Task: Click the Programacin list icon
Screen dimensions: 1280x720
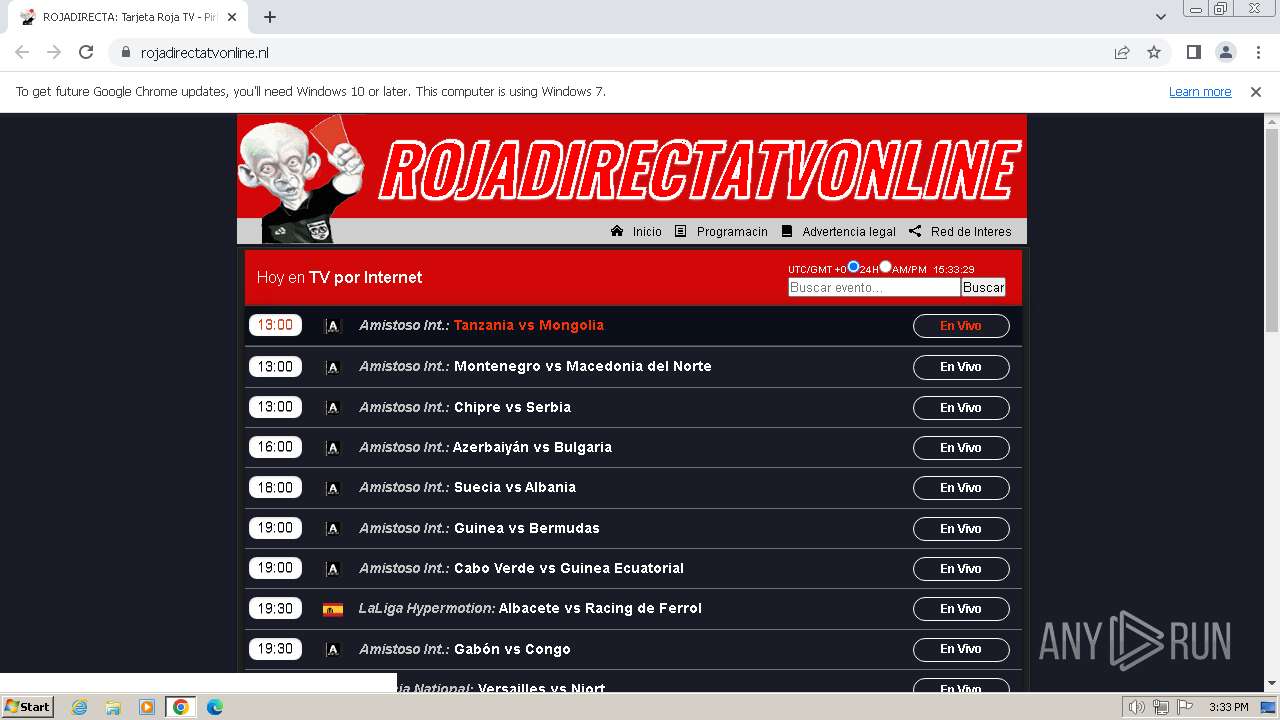Action: [x=681, y=231]
